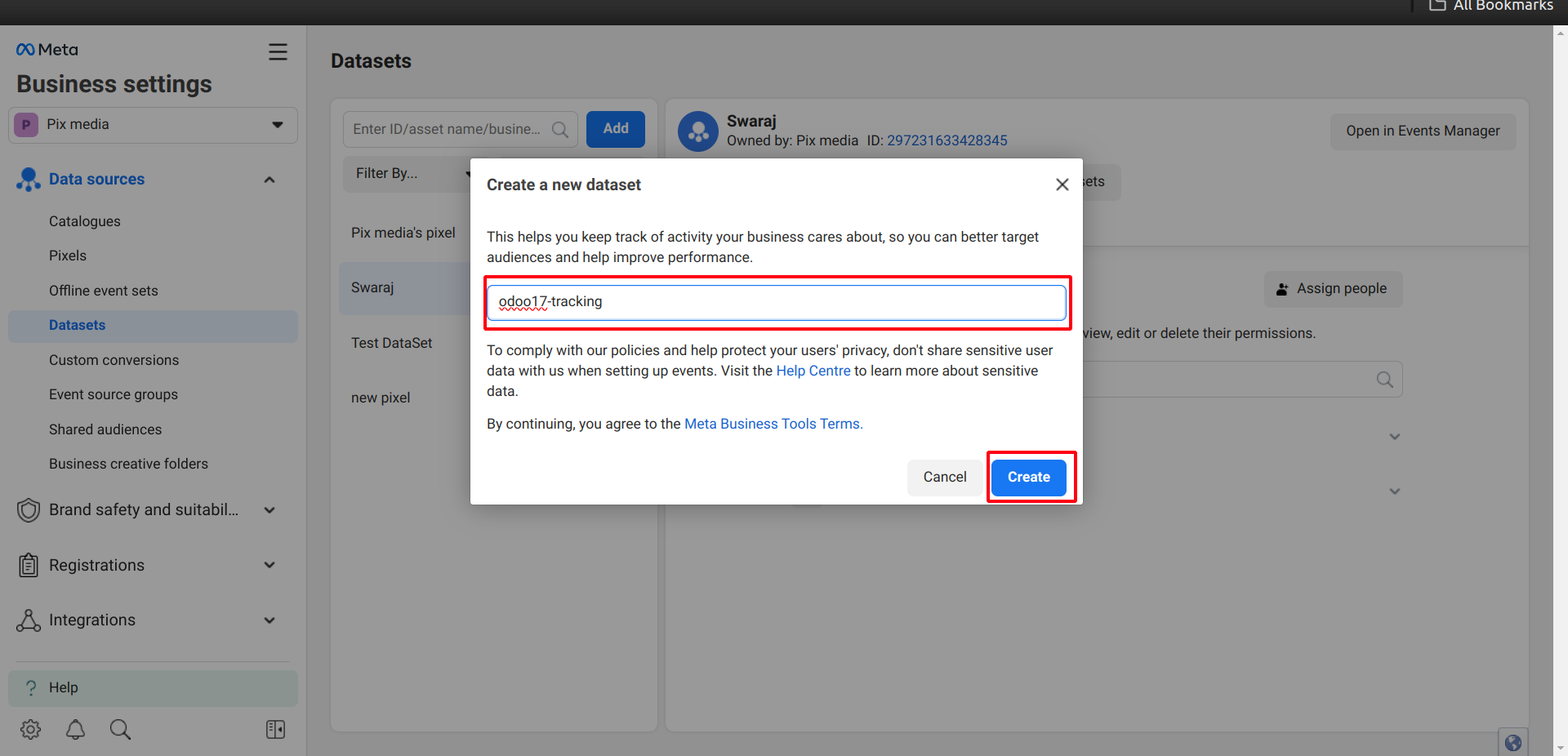Click the Registrations clipboard icon
Screen dimensions: 1568x756
pyautogui.click(x=29, y=565)
